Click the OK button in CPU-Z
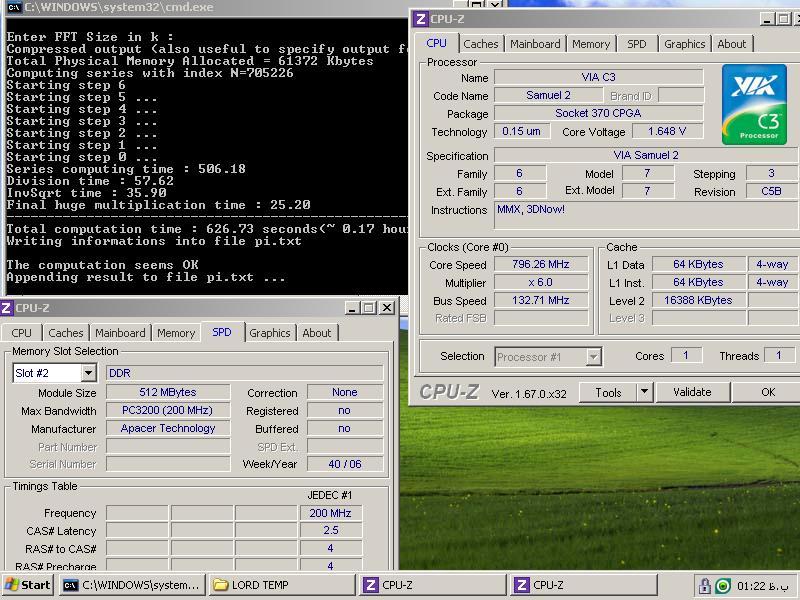The width and height of the screenshot is (800, 600). (767, 392)
